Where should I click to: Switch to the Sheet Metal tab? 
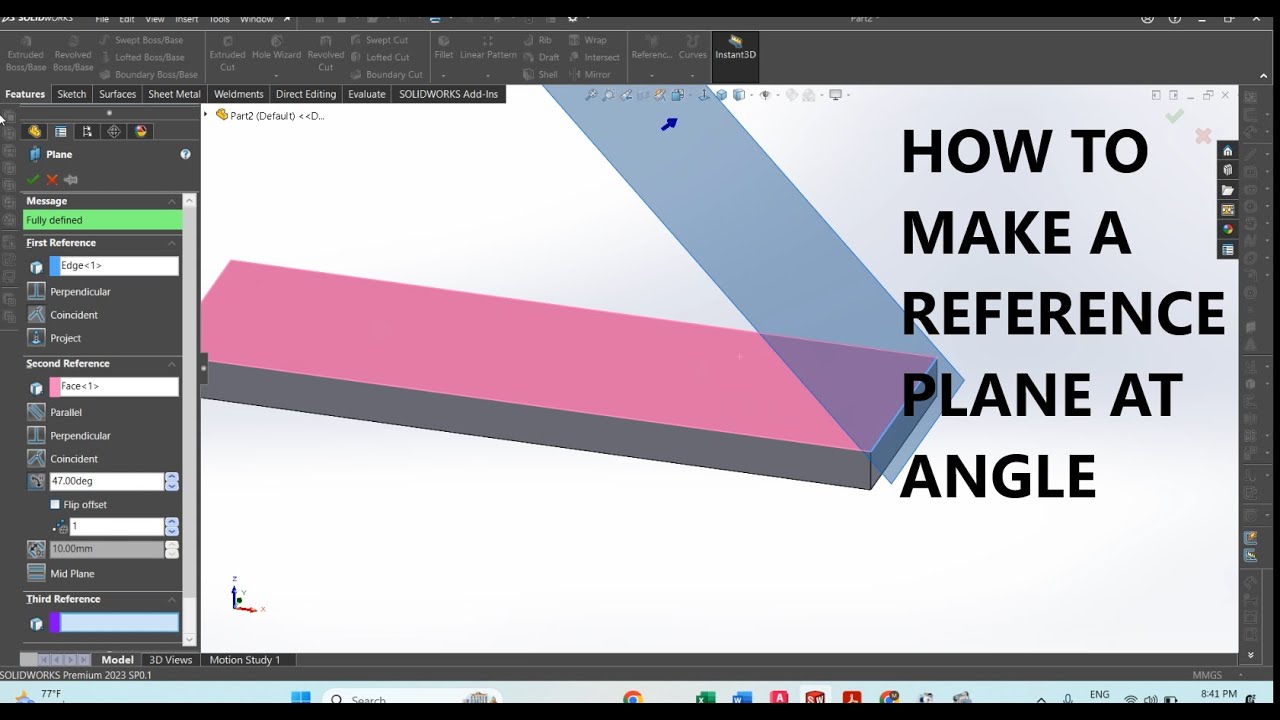[174, 94]
